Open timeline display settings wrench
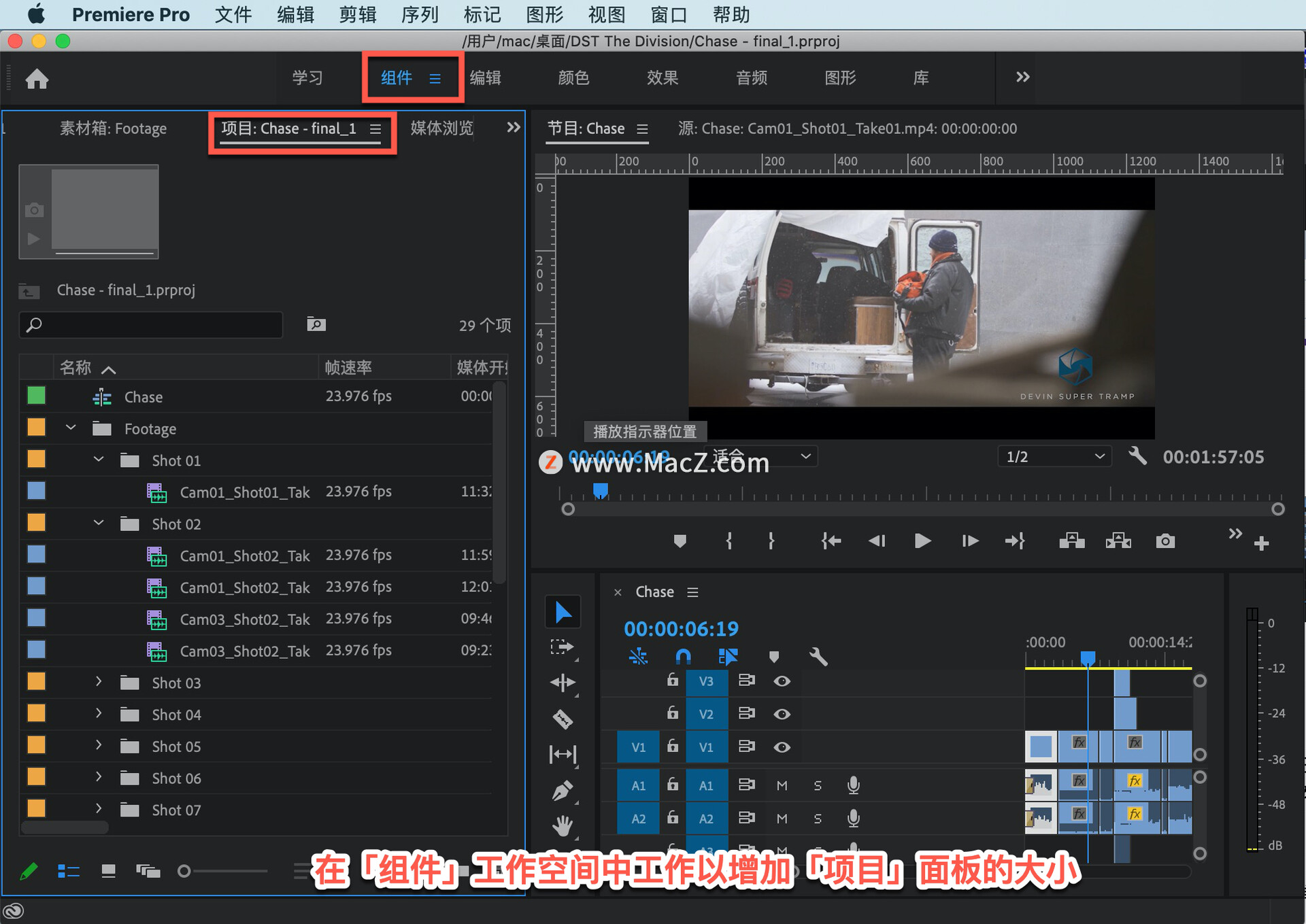 (818, 656)
